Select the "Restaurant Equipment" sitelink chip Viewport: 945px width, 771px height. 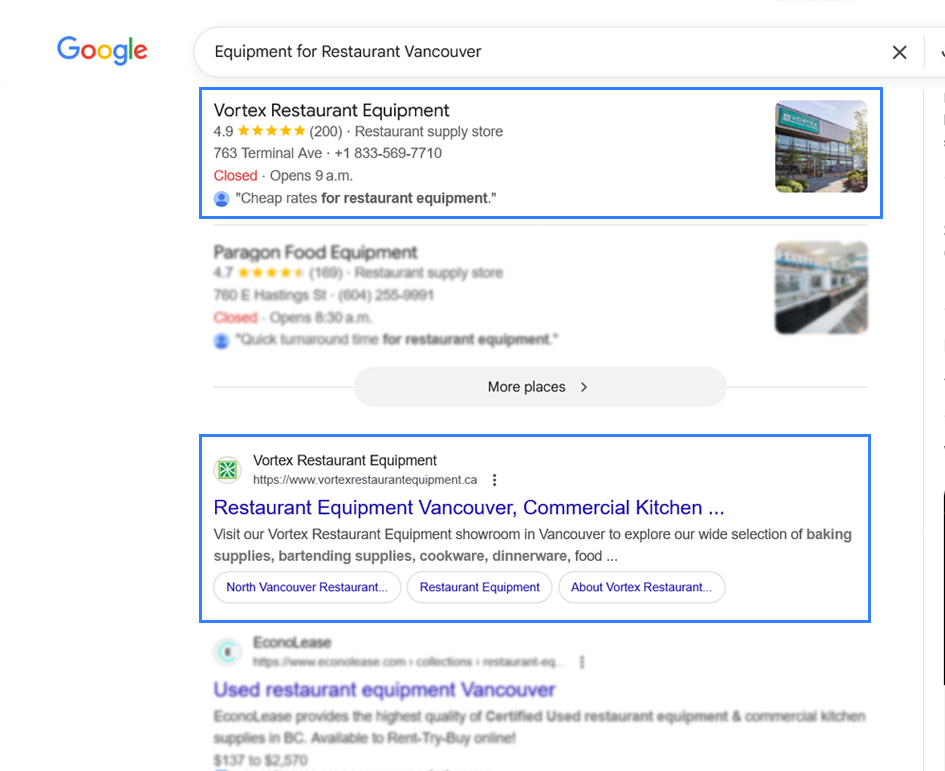(x=480, y=587)
